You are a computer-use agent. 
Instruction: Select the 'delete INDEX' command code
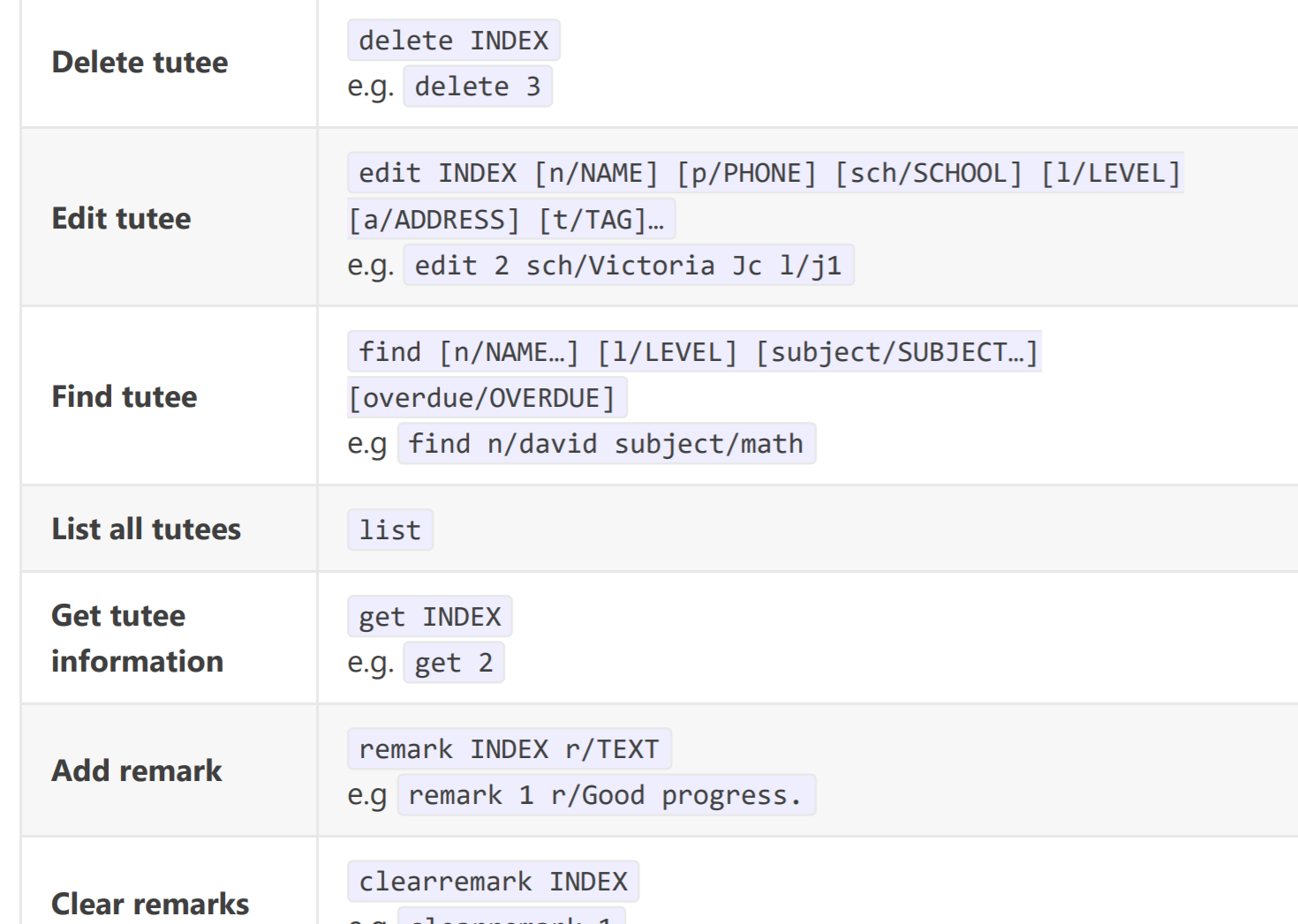click(454, 41)
